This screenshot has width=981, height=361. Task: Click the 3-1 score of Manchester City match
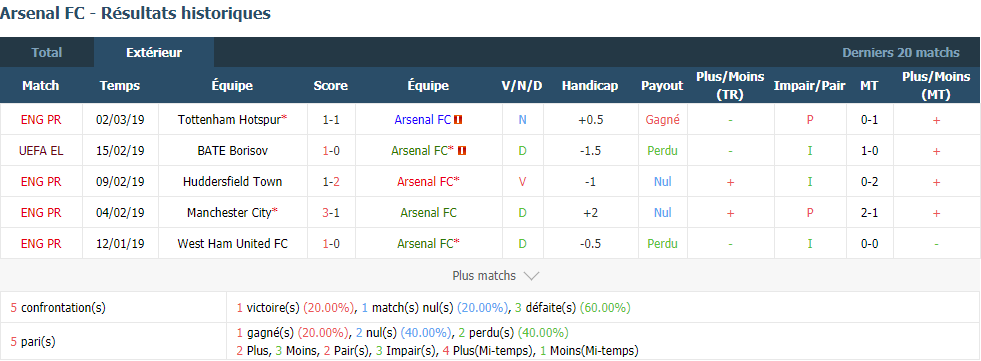331,213
